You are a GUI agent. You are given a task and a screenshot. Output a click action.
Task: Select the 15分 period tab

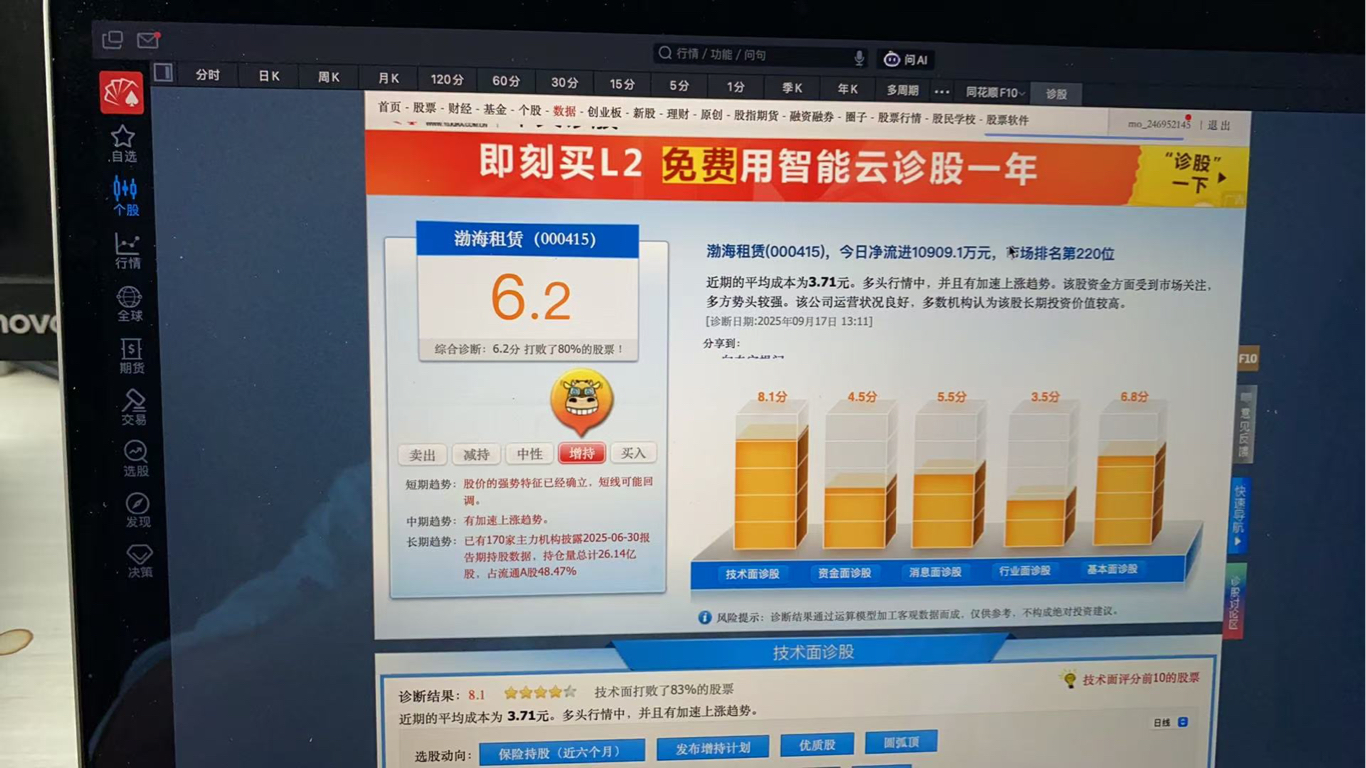622,84
